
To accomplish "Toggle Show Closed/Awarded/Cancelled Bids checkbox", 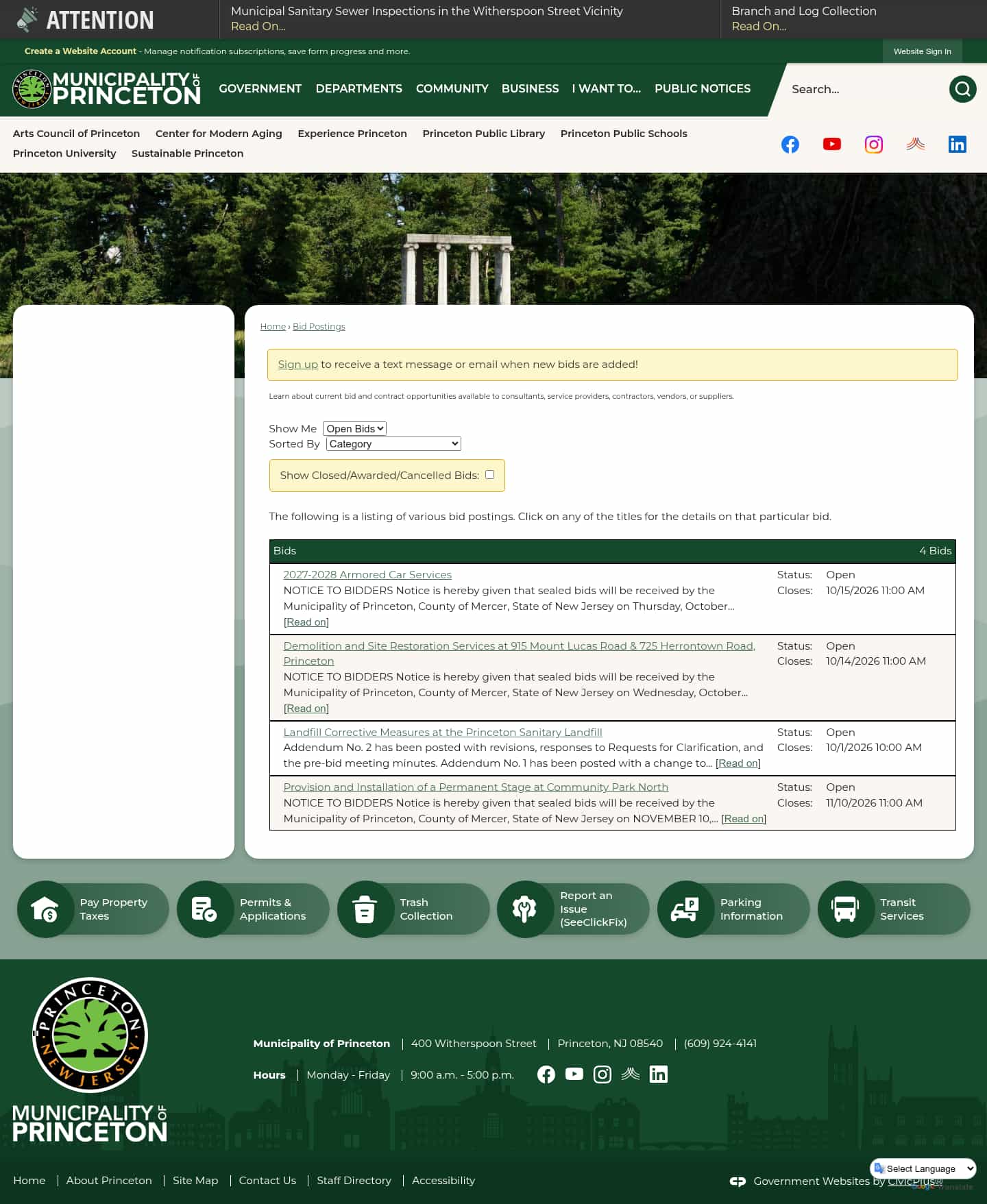I will pos(489,474).
